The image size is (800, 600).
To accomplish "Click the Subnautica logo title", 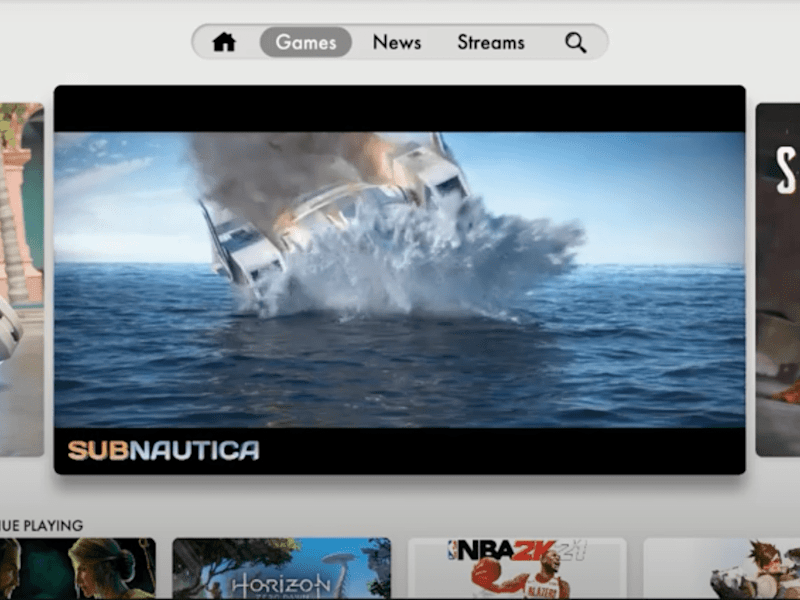I will click(163, 451).
